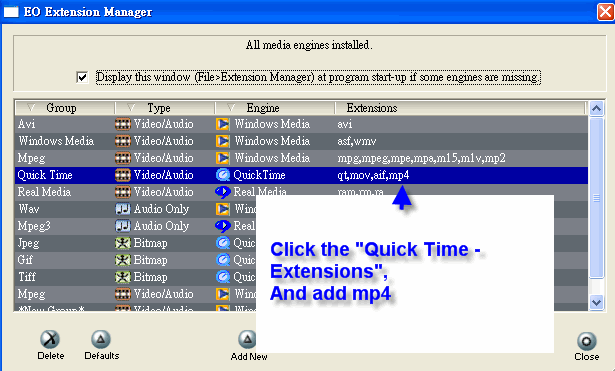This screenshot has width=615, height=371.
Task: Click scrollbar down arrow
Action: [597, 302]
